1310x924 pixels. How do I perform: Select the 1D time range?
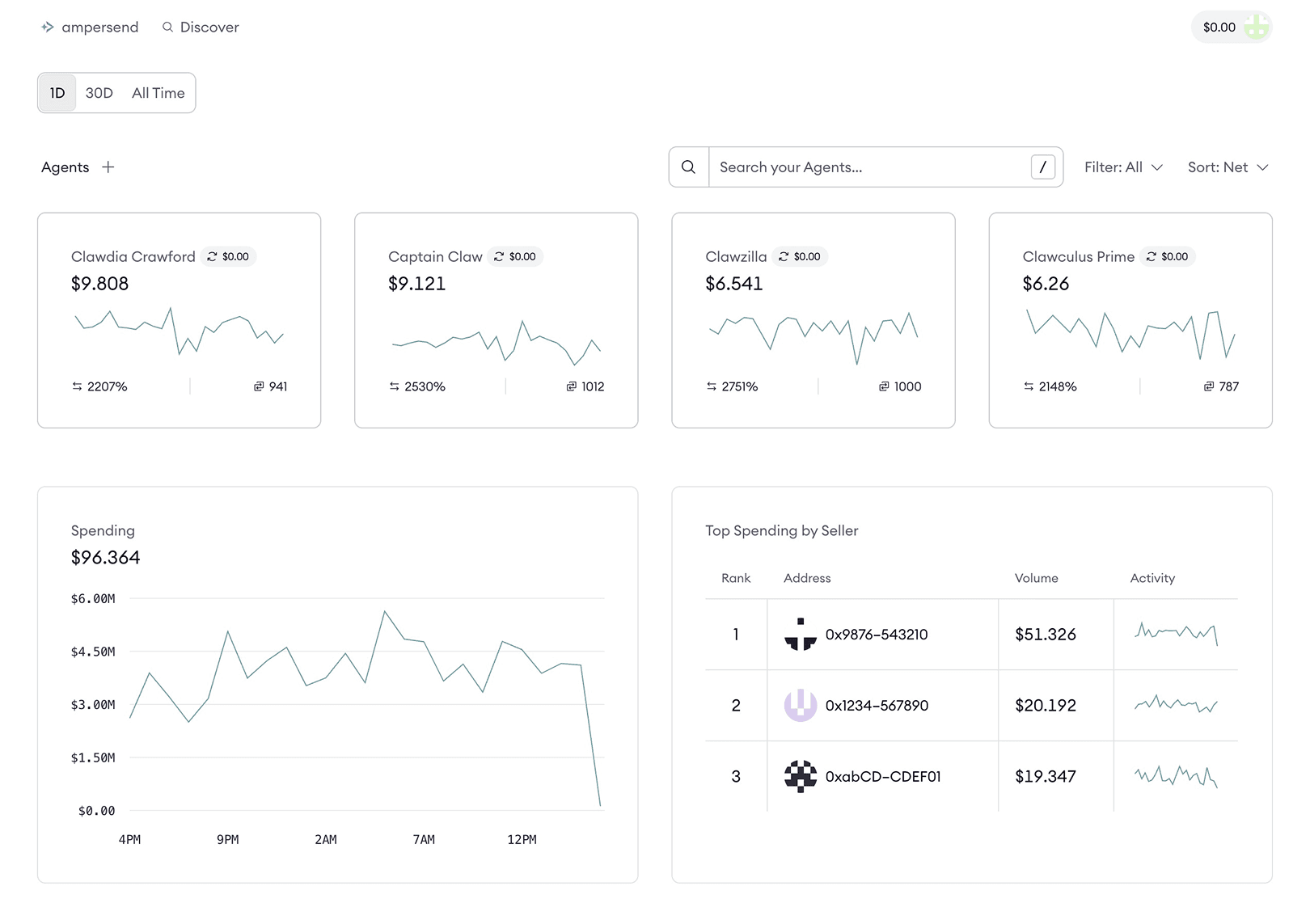pyautogui.click(x=57, y=92)
